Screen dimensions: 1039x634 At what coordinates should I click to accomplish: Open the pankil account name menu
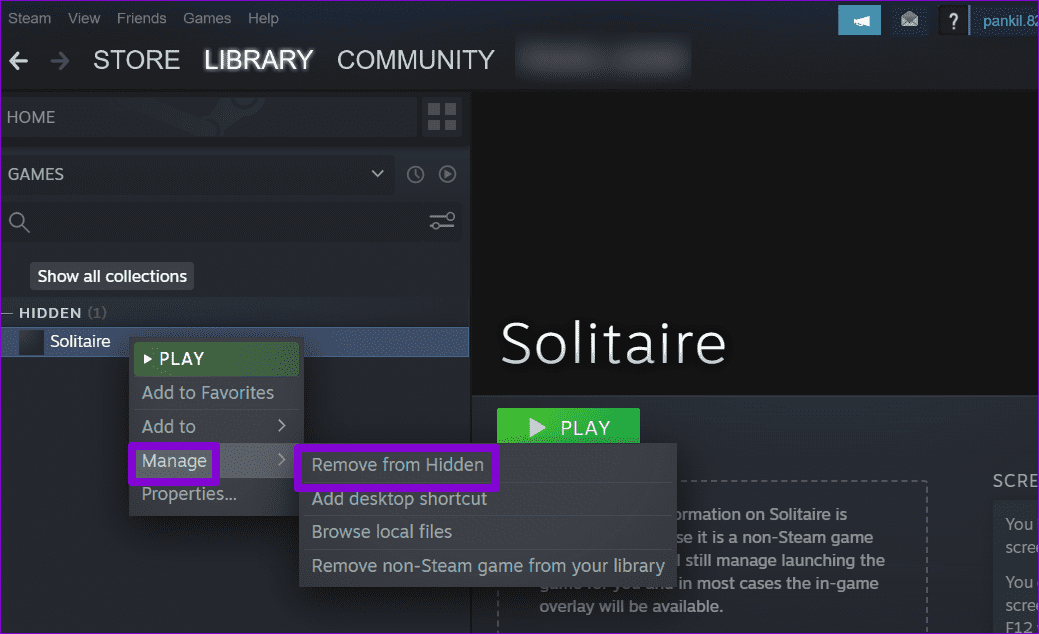click(1010, 21)
